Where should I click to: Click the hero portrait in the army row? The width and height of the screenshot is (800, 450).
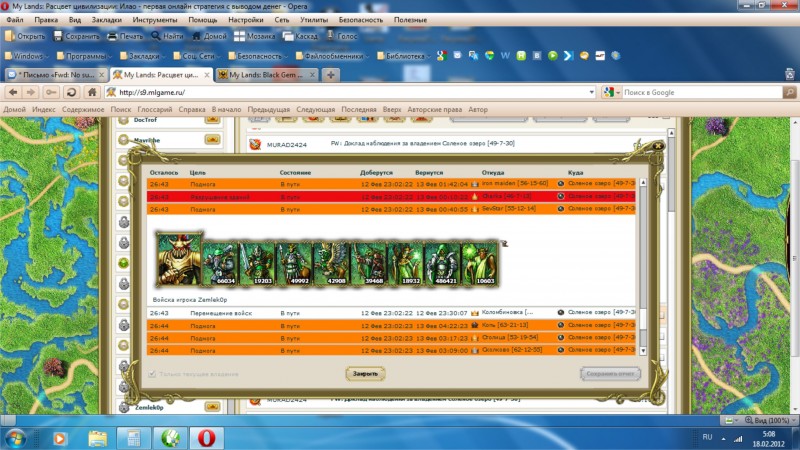pos(179,259)
